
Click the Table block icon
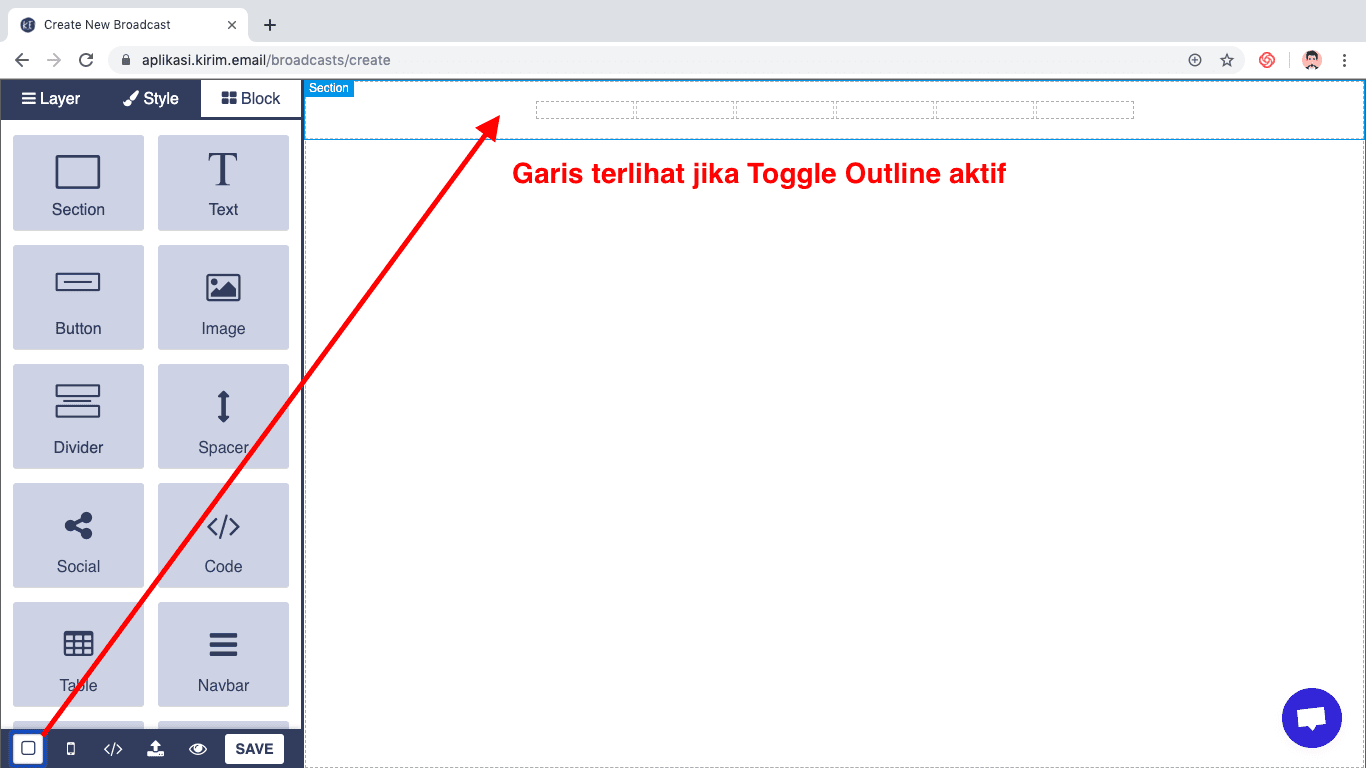coord(78,654)
